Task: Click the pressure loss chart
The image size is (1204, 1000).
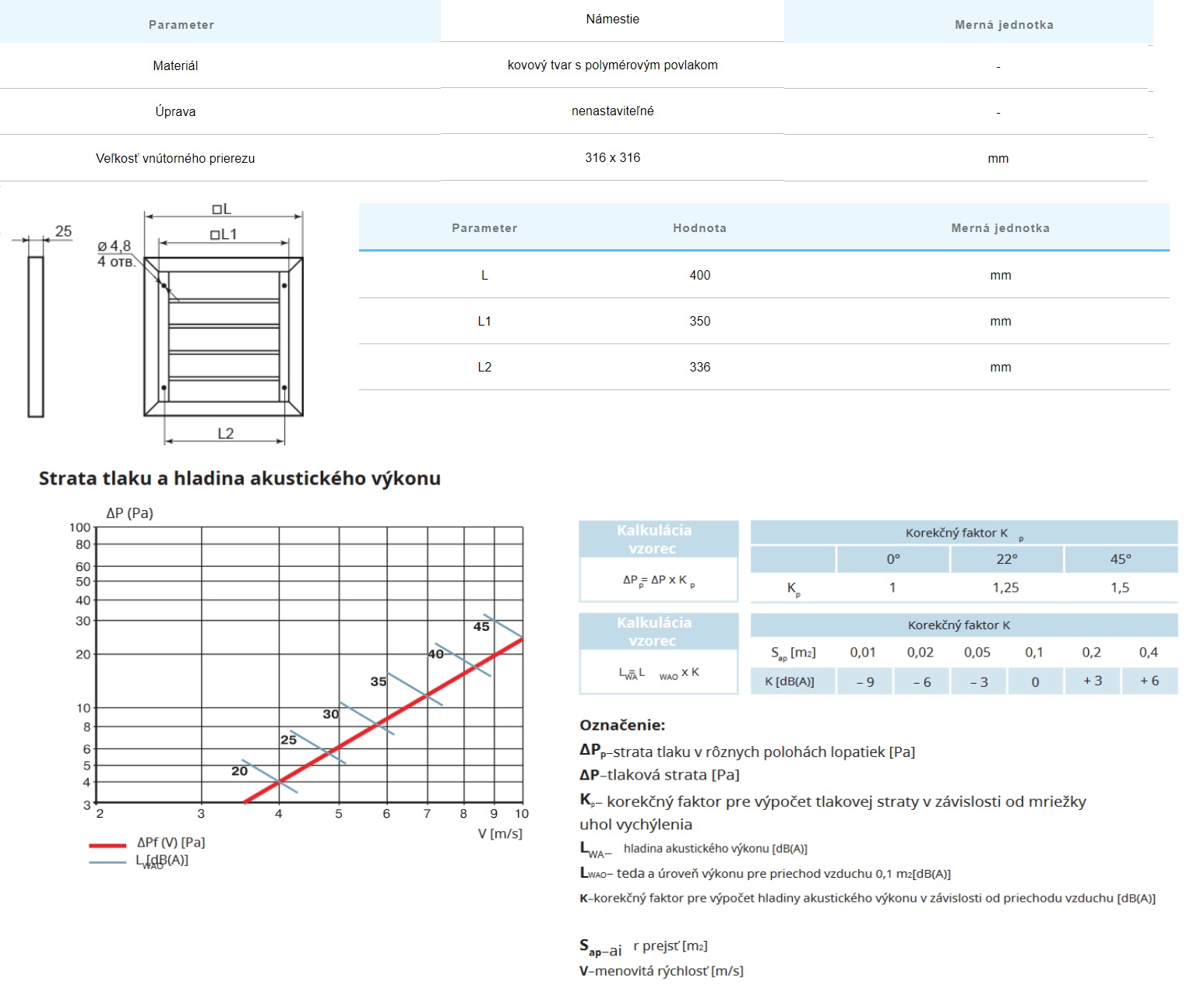Action: pos(308,664)
